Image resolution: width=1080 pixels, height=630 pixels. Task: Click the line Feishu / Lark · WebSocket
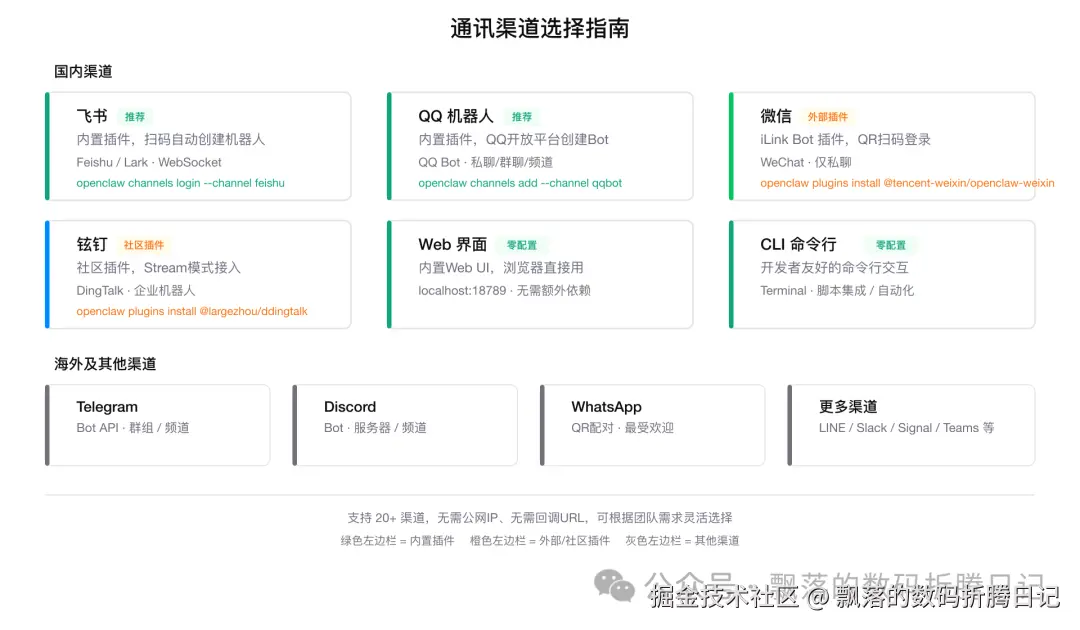pyautogui.click(x=149, y=162)
